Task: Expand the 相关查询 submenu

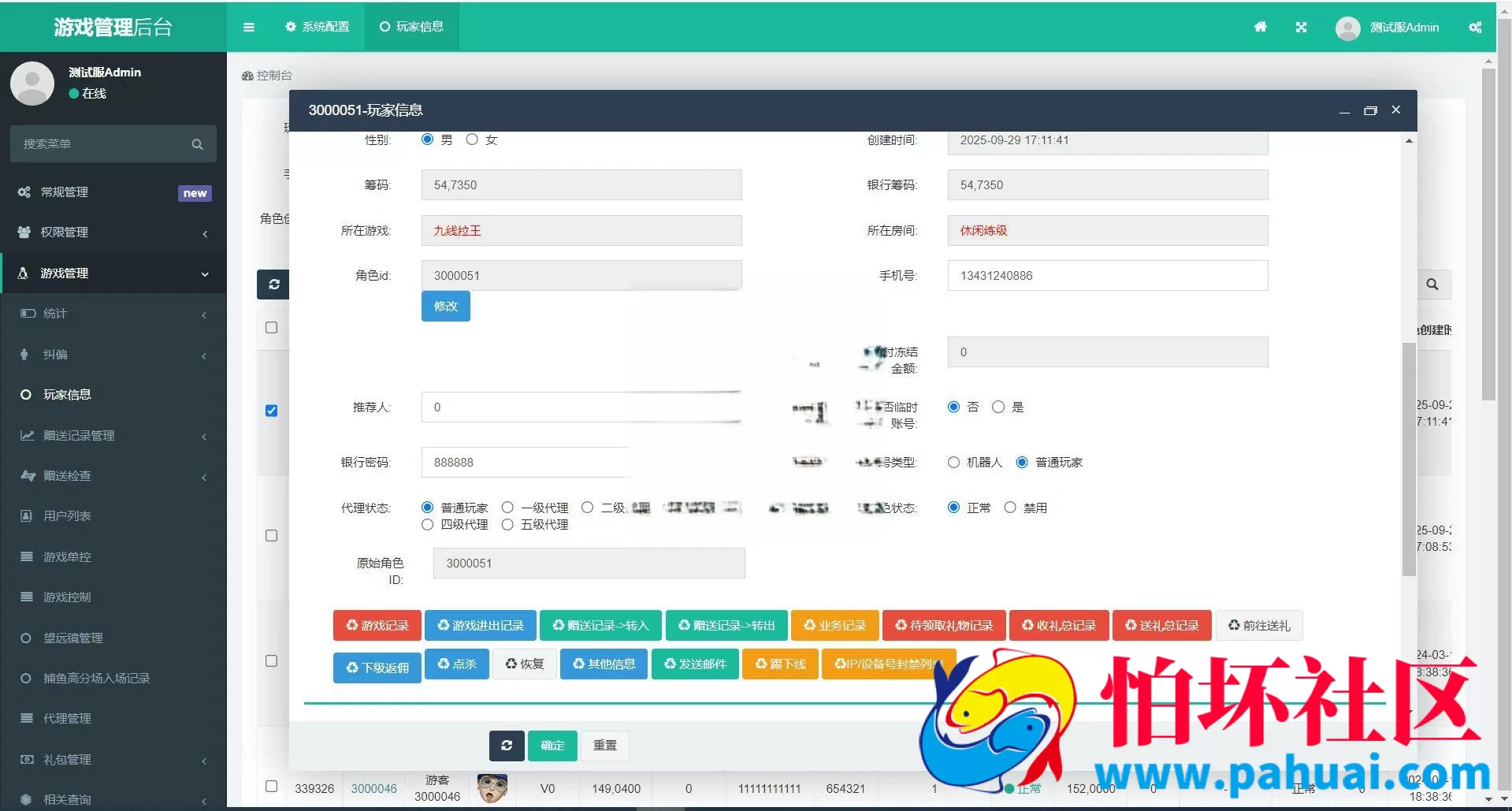Action: click(113, 799)
